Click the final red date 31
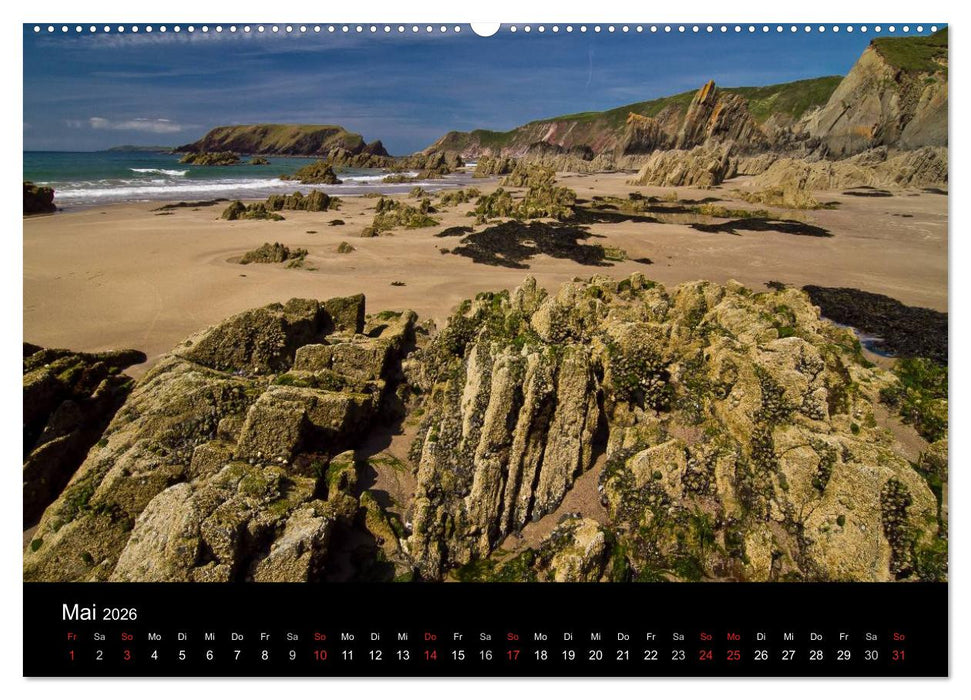971x700 pixels. tap(899, 654)
